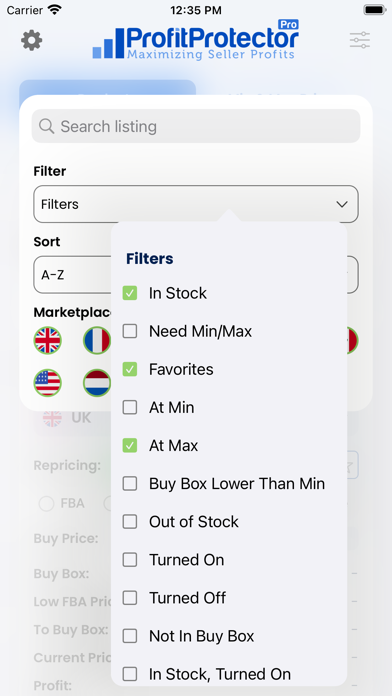Uncheck the Favorites filter
The image size is (392, 696).
tap(130, 369)
